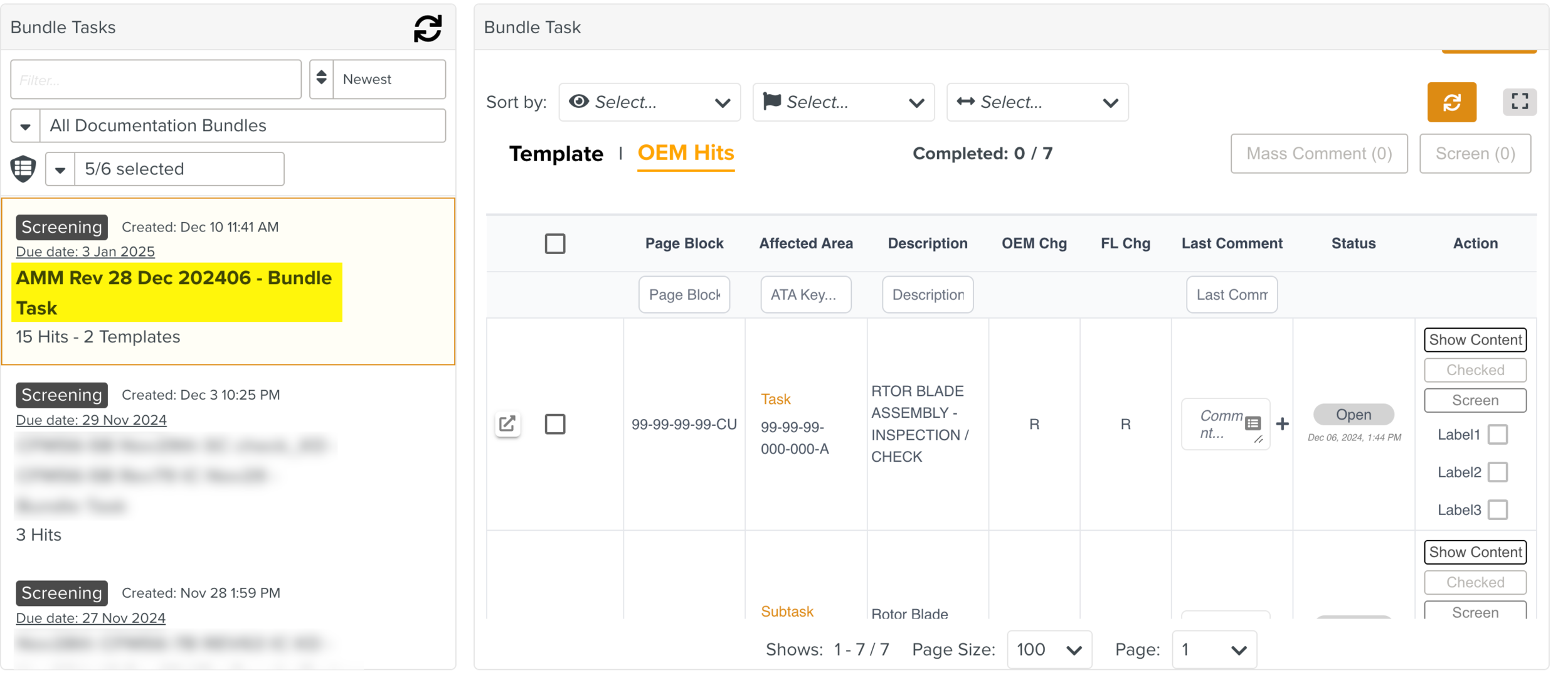Click the Open status badge
Image resolution: width=1568 pixels, height=685 pixels.
[1353, 415]
